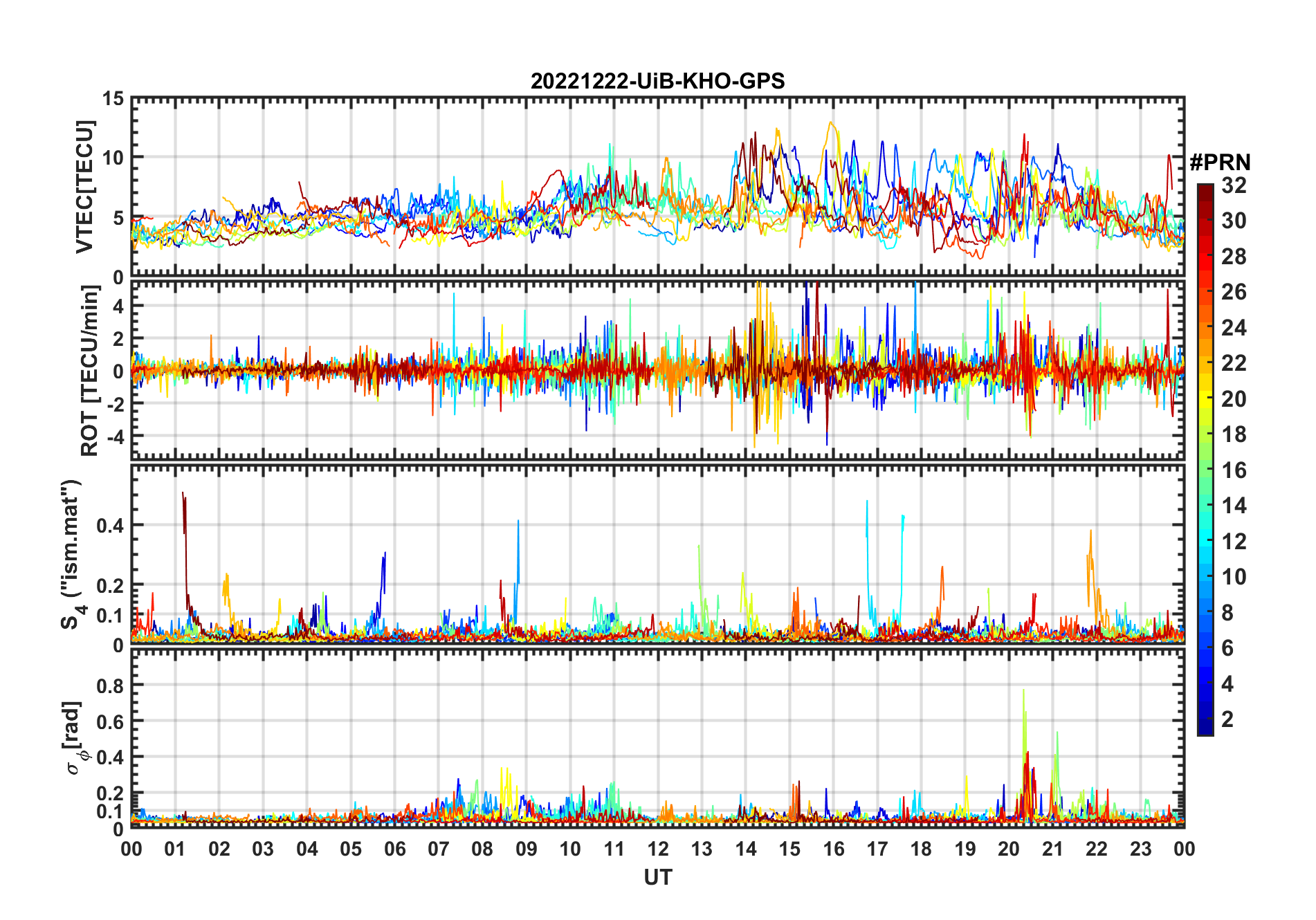Click ROT axis tick label -4
The width and height of the screenshot is (1316, 920).
pyautogui.click(x=114, y=437)
